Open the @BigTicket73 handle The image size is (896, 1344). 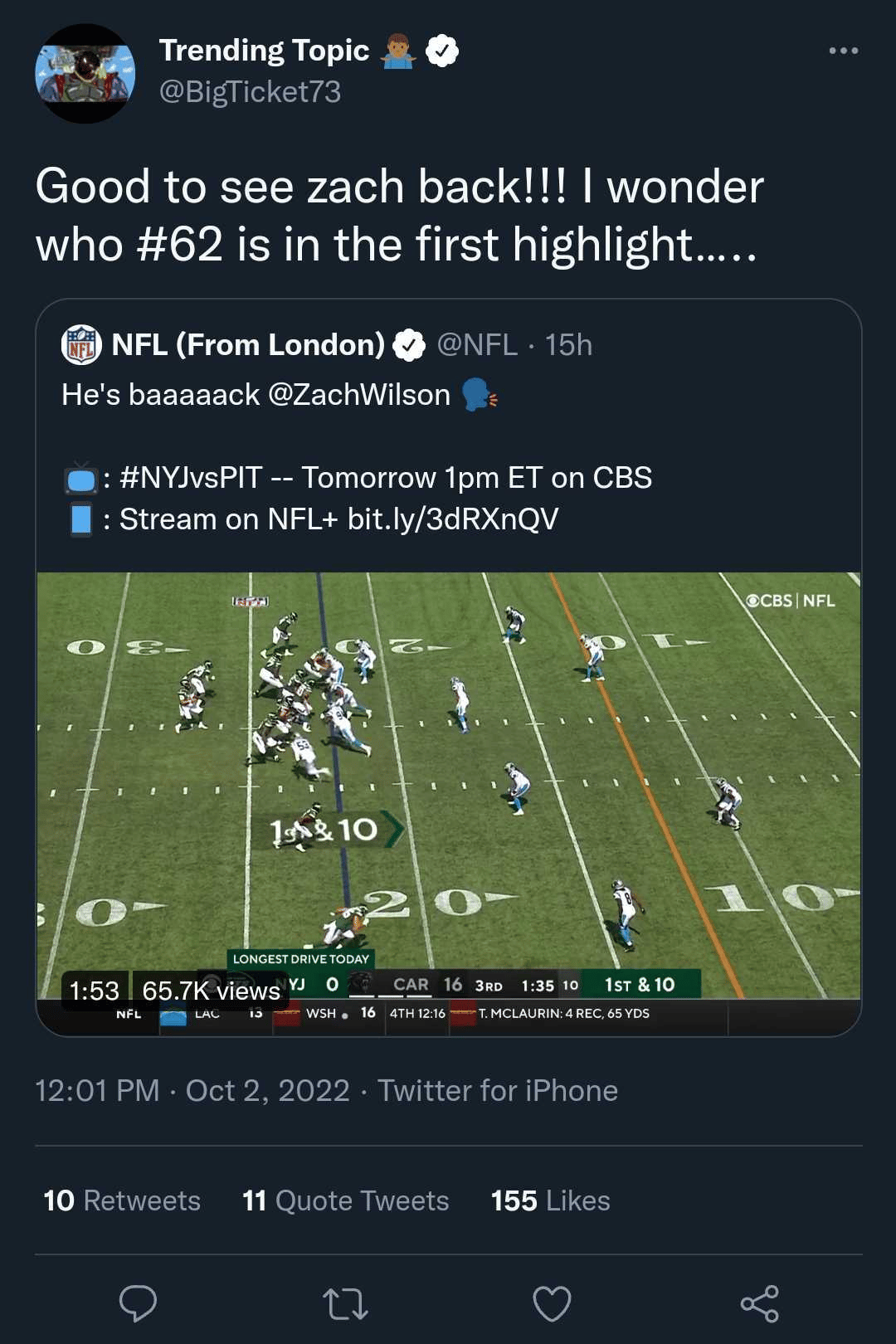[x=250, y=92]
